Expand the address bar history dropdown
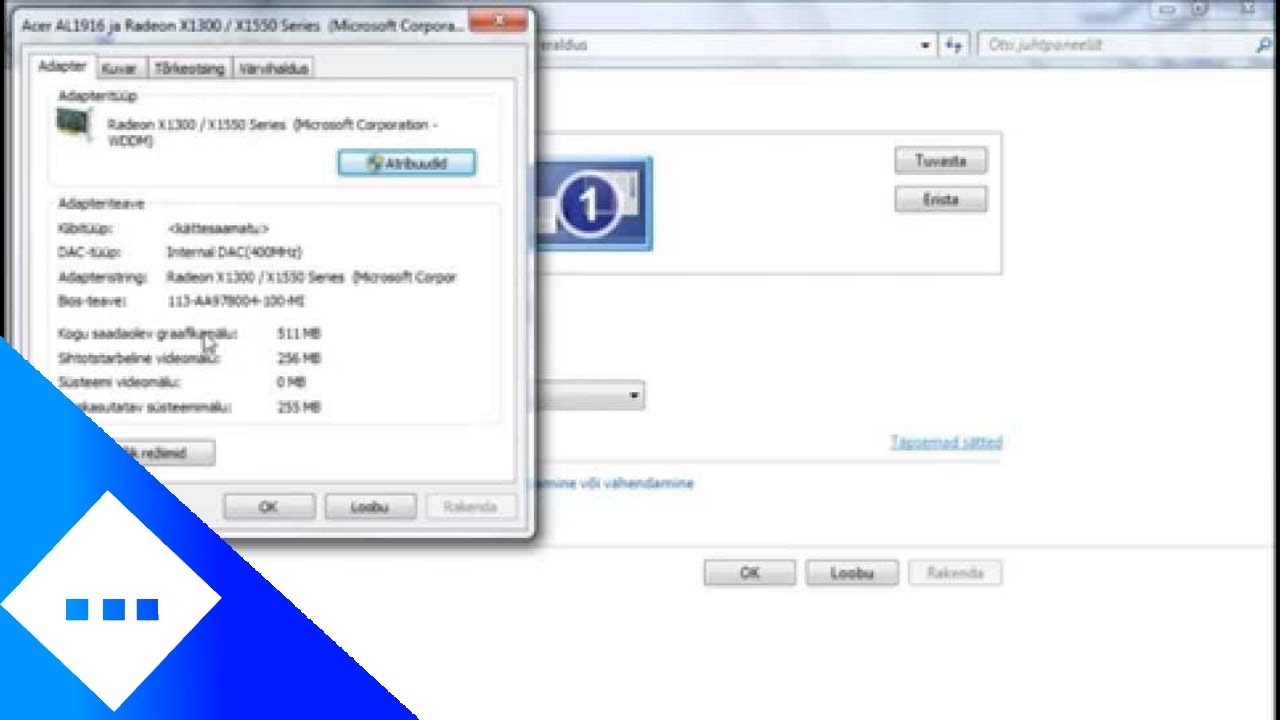 pos(925,45)
